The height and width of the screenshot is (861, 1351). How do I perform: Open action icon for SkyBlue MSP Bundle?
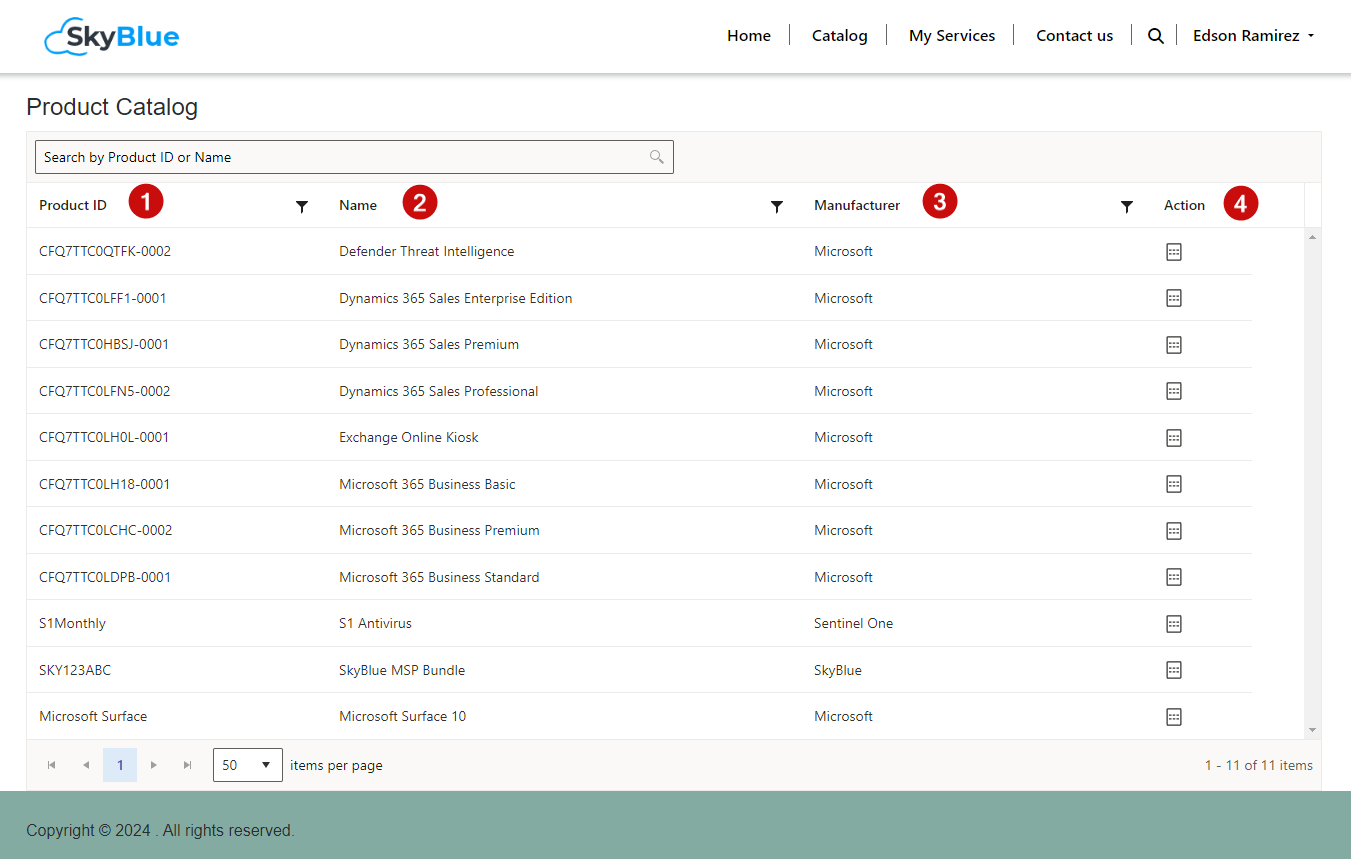1174,670
